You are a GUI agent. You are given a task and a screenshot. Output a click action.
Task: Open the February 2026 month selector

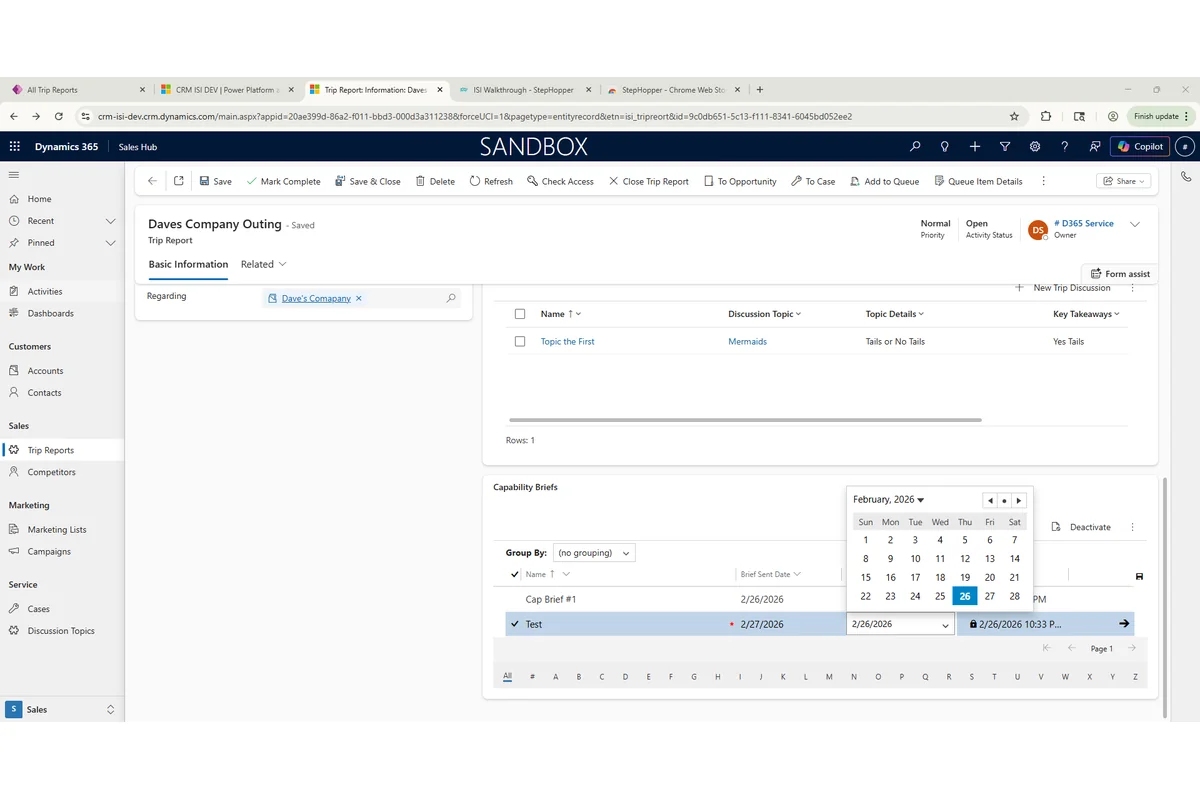888,499
